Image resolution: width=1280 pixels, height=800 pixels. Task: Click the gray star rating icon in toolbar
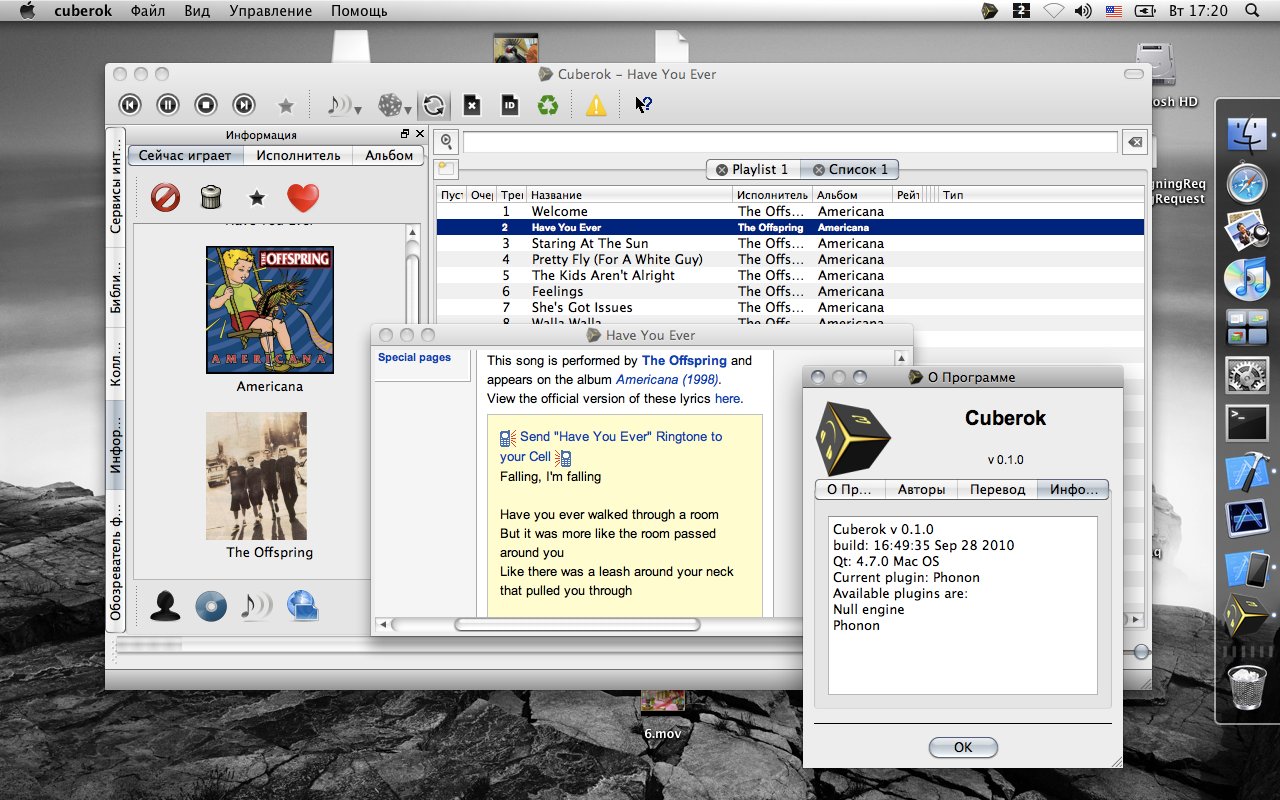tap(286, 105)
